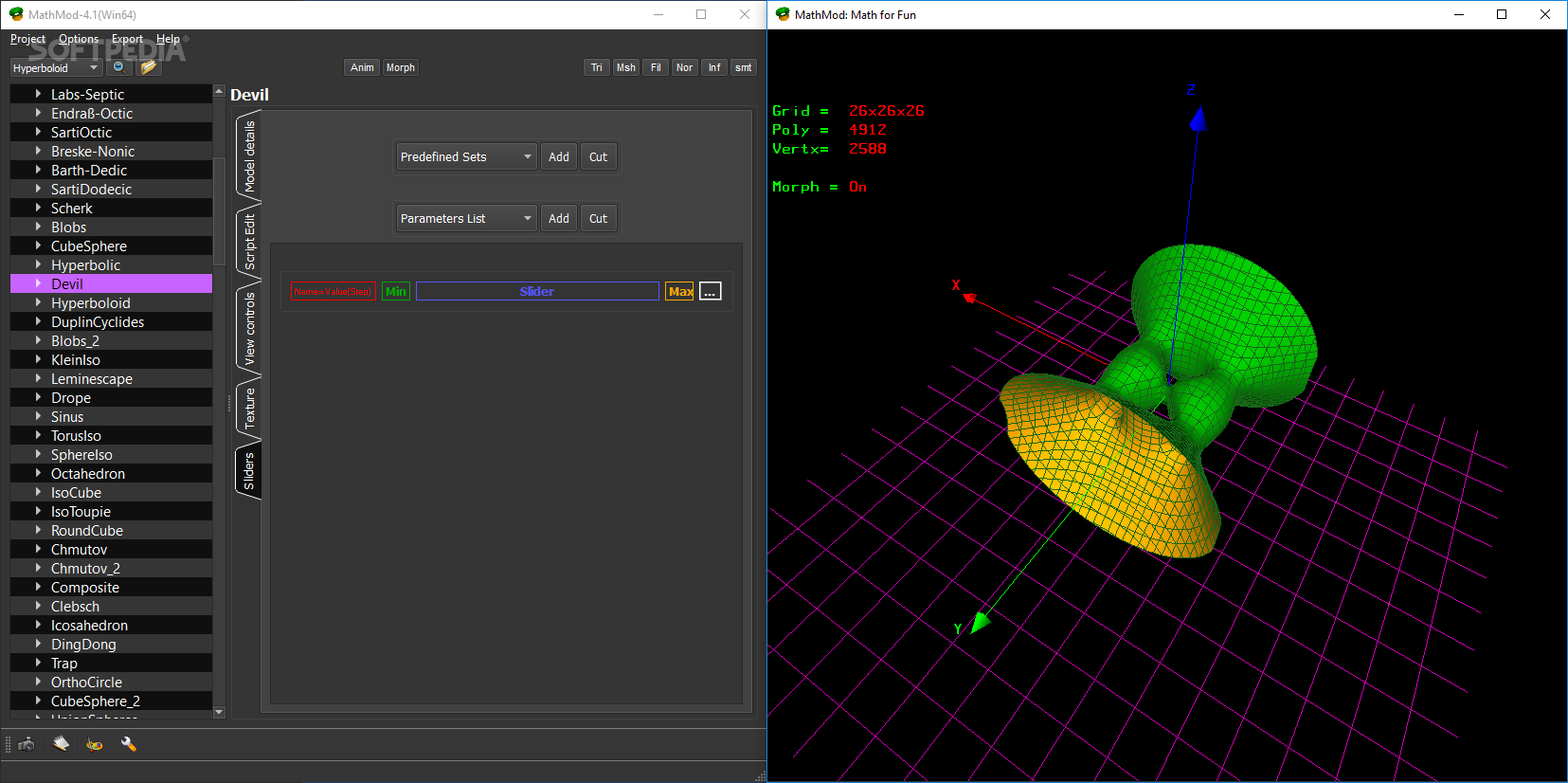
Task: Select DuplinCyclides in the model list
Action: click(98, 321)
